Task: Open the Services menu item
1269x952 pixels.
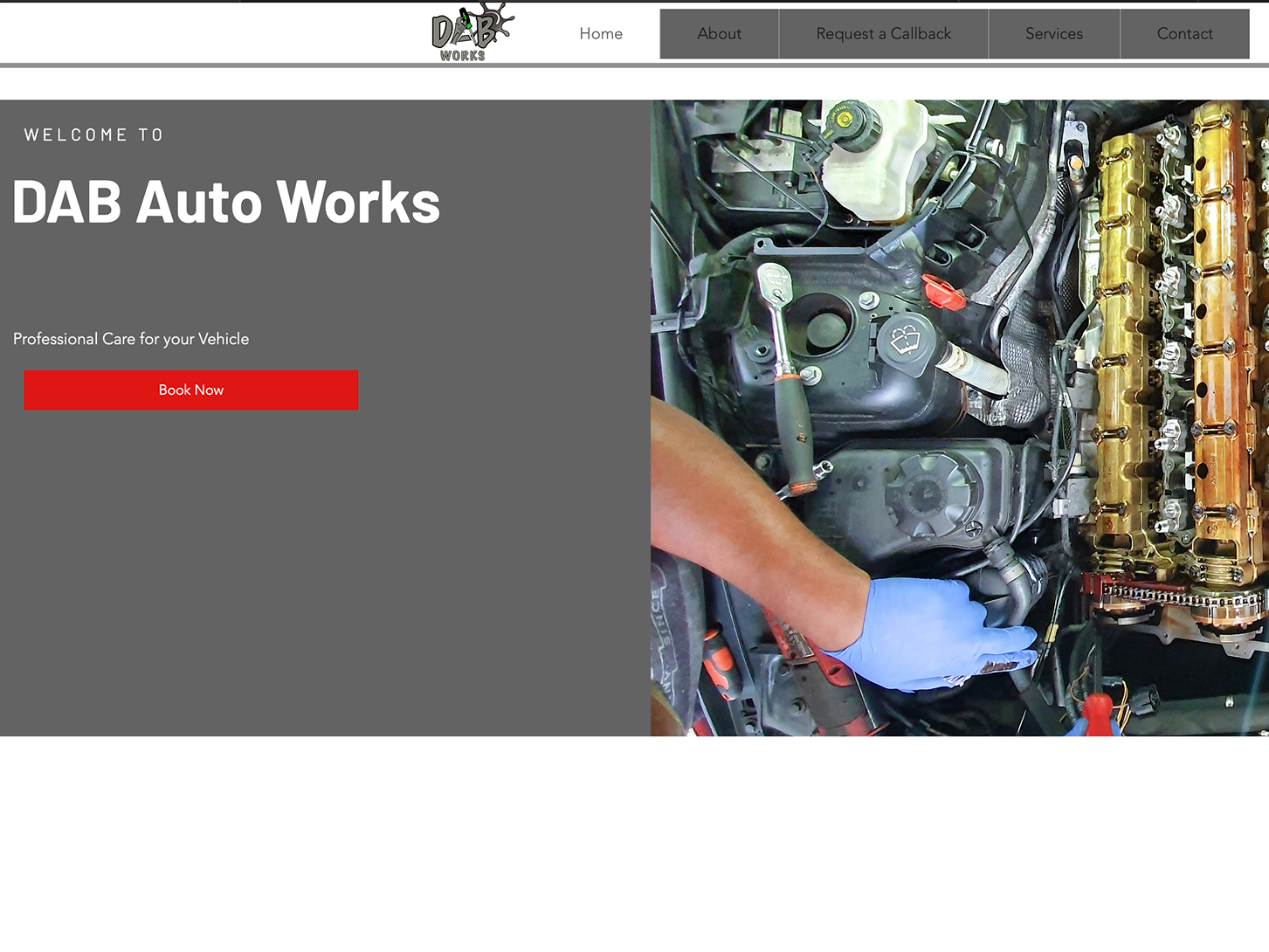Action: 1054,34
